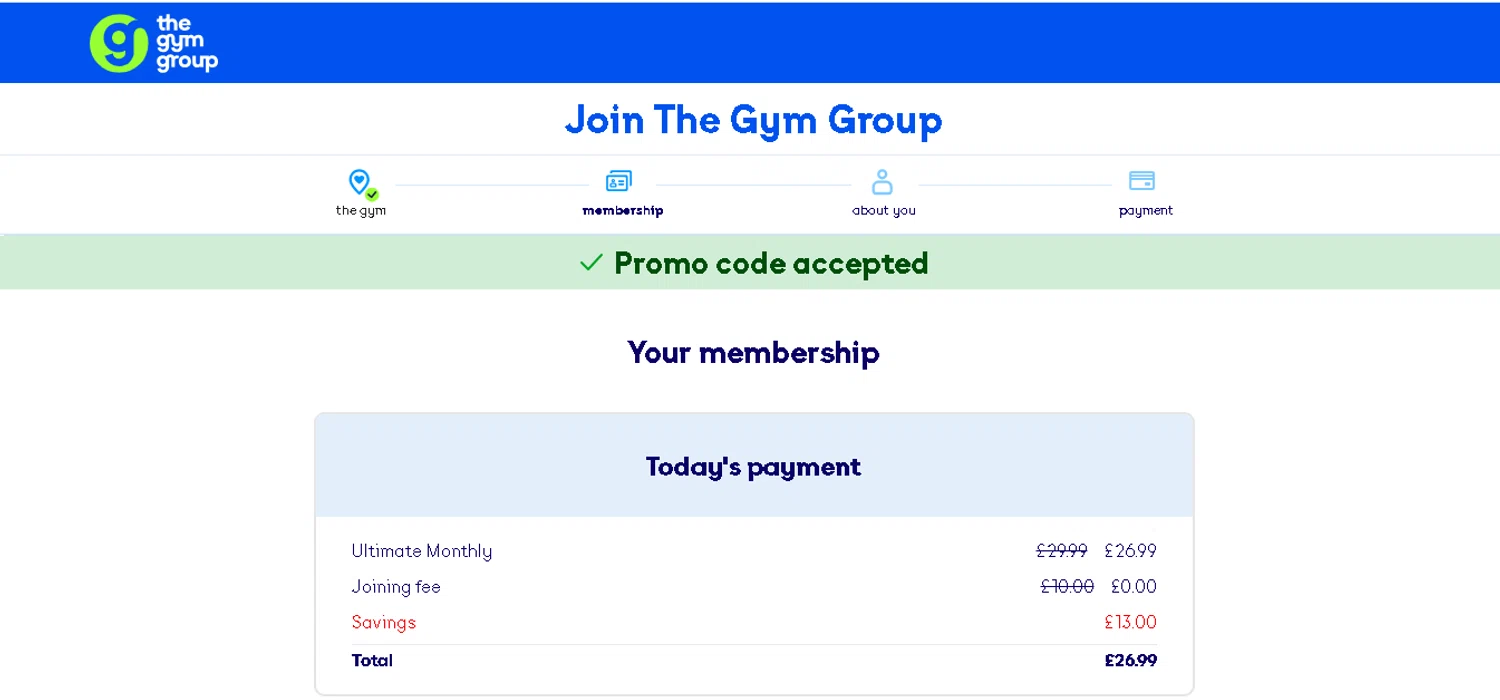
Task: Jump to the 'about you' step label
Action: pos(884,211)
